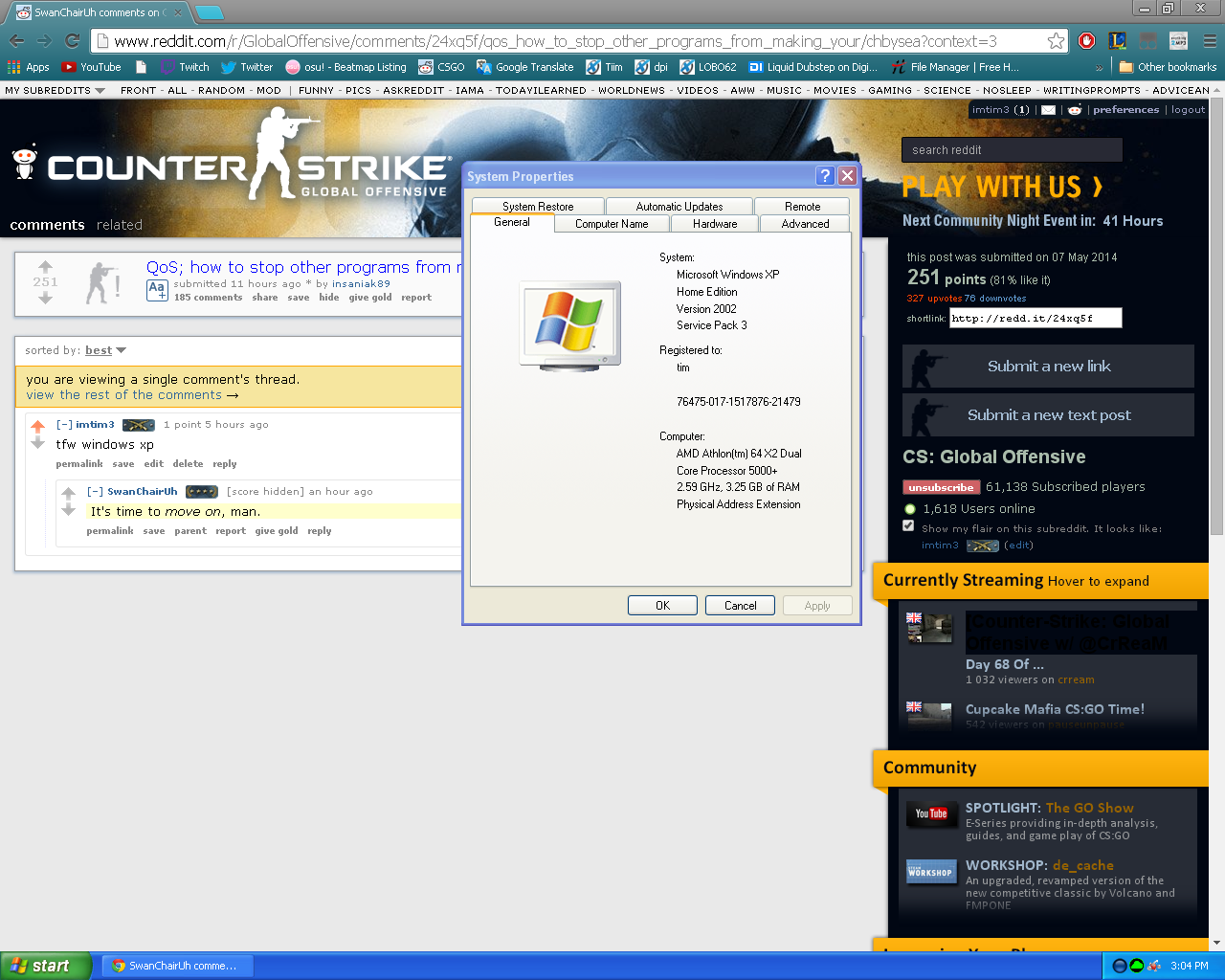
Task: Bookmark this page with the star icon
Action: point(1056,41)
